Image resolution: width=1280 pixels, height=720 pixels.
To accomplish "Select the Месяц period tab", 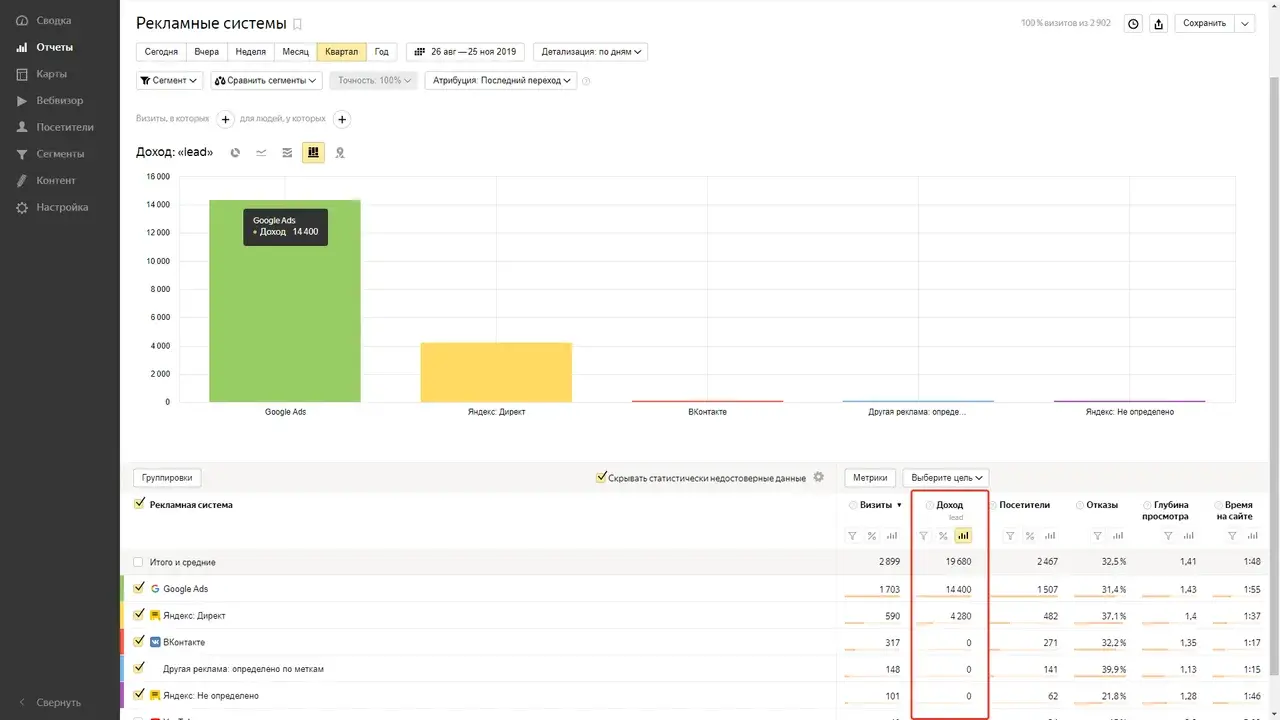I will point(295,52).
